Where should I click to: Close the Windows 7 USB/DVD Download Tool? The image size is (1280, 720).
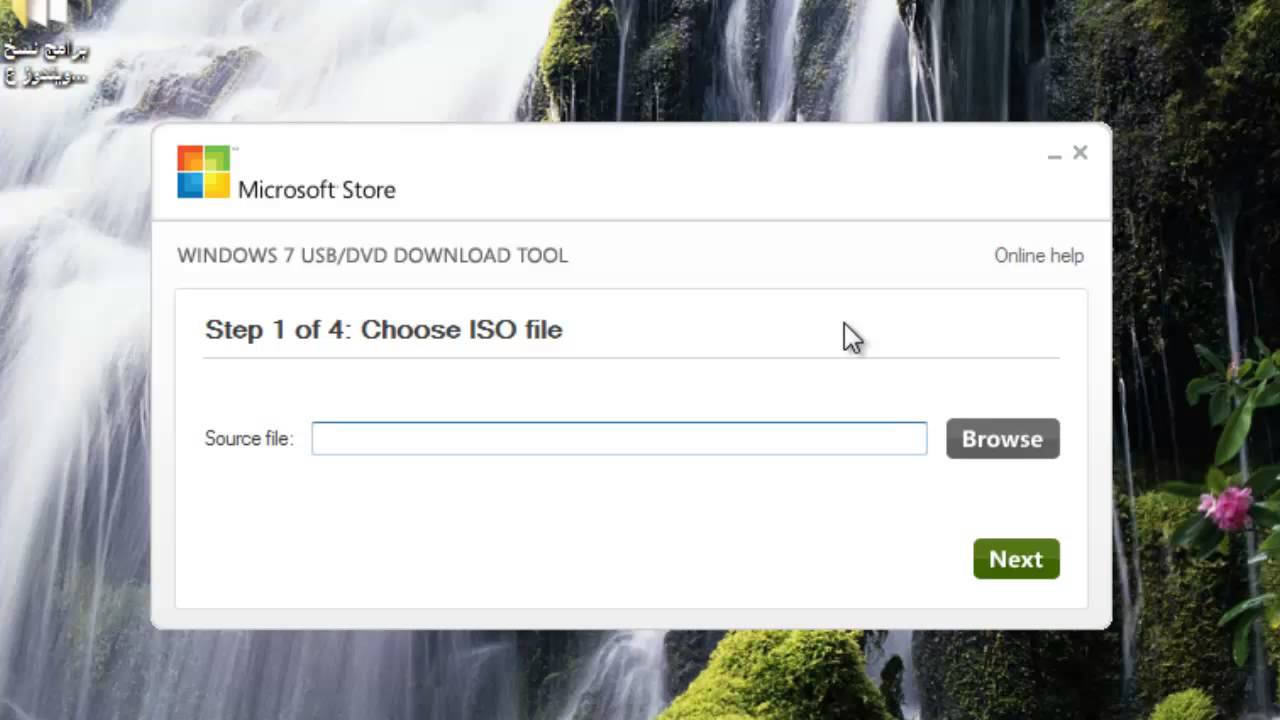(1080, 152)
